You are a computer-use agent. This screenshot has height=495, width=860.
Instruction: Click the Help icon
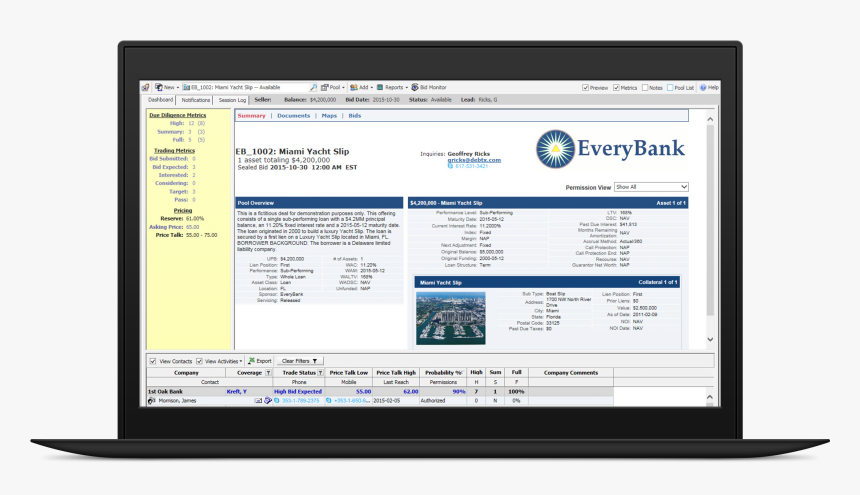click(703, 88)
